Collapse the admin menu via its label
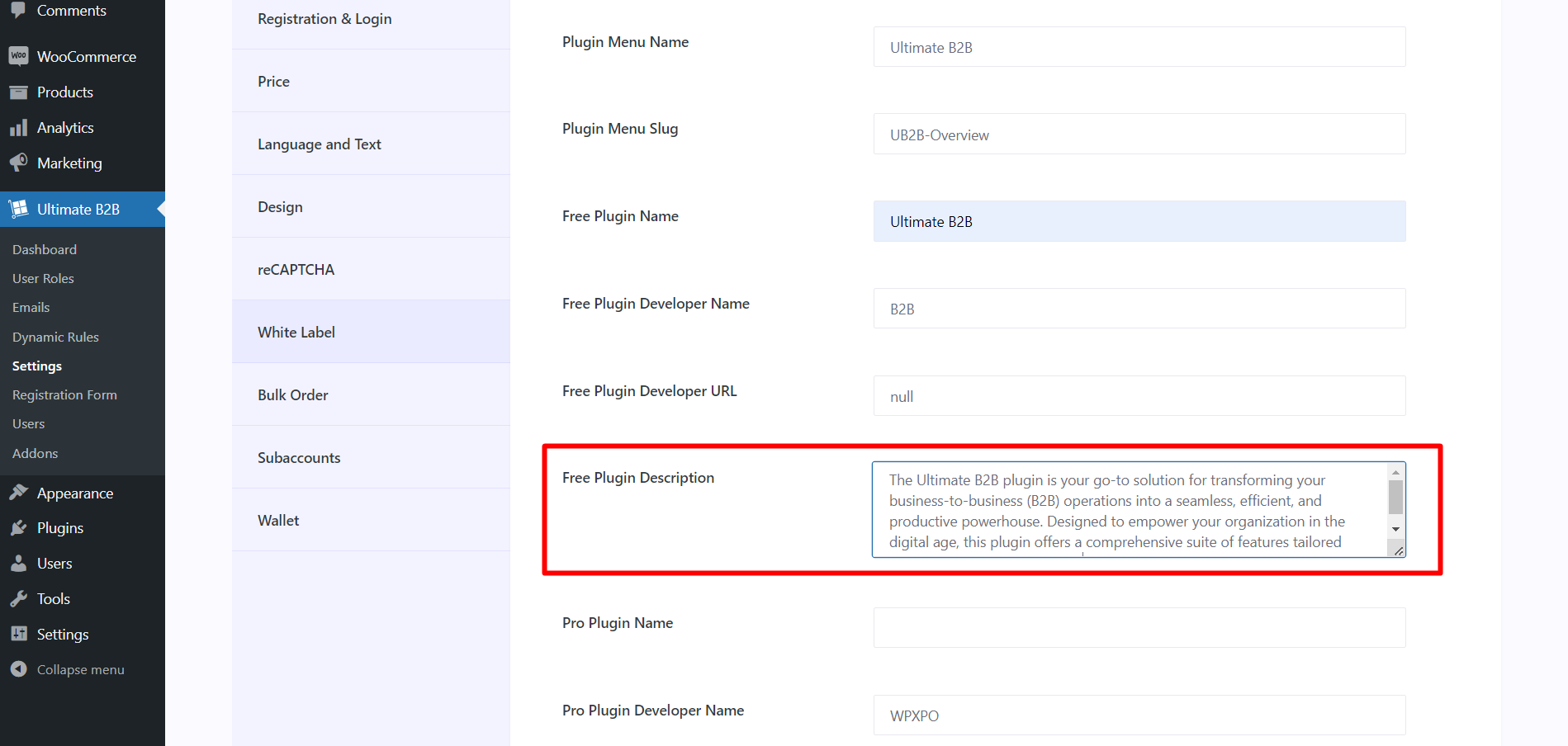The height and width of the screenshot is (746, 1568). [81, 670]
